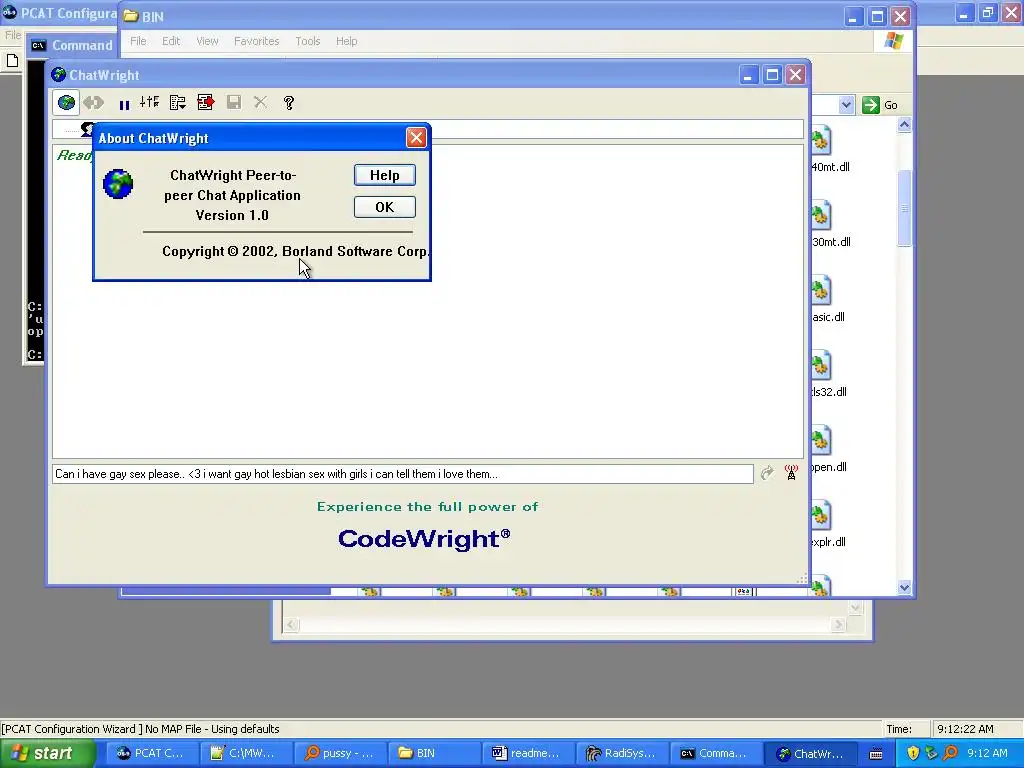Click OK in the About ChatWright dialog
The width and height of the screenshot is (1024, 768).
click(385, 207)
